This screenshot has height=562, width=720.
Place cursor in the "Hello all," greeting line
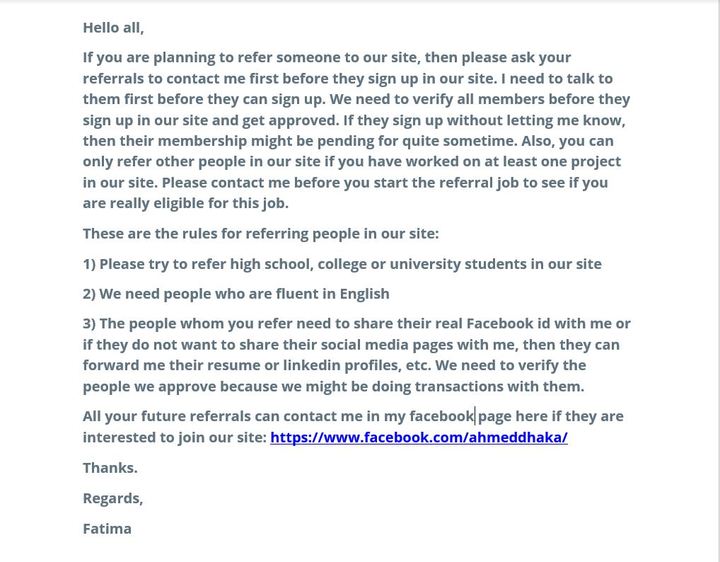113,28
